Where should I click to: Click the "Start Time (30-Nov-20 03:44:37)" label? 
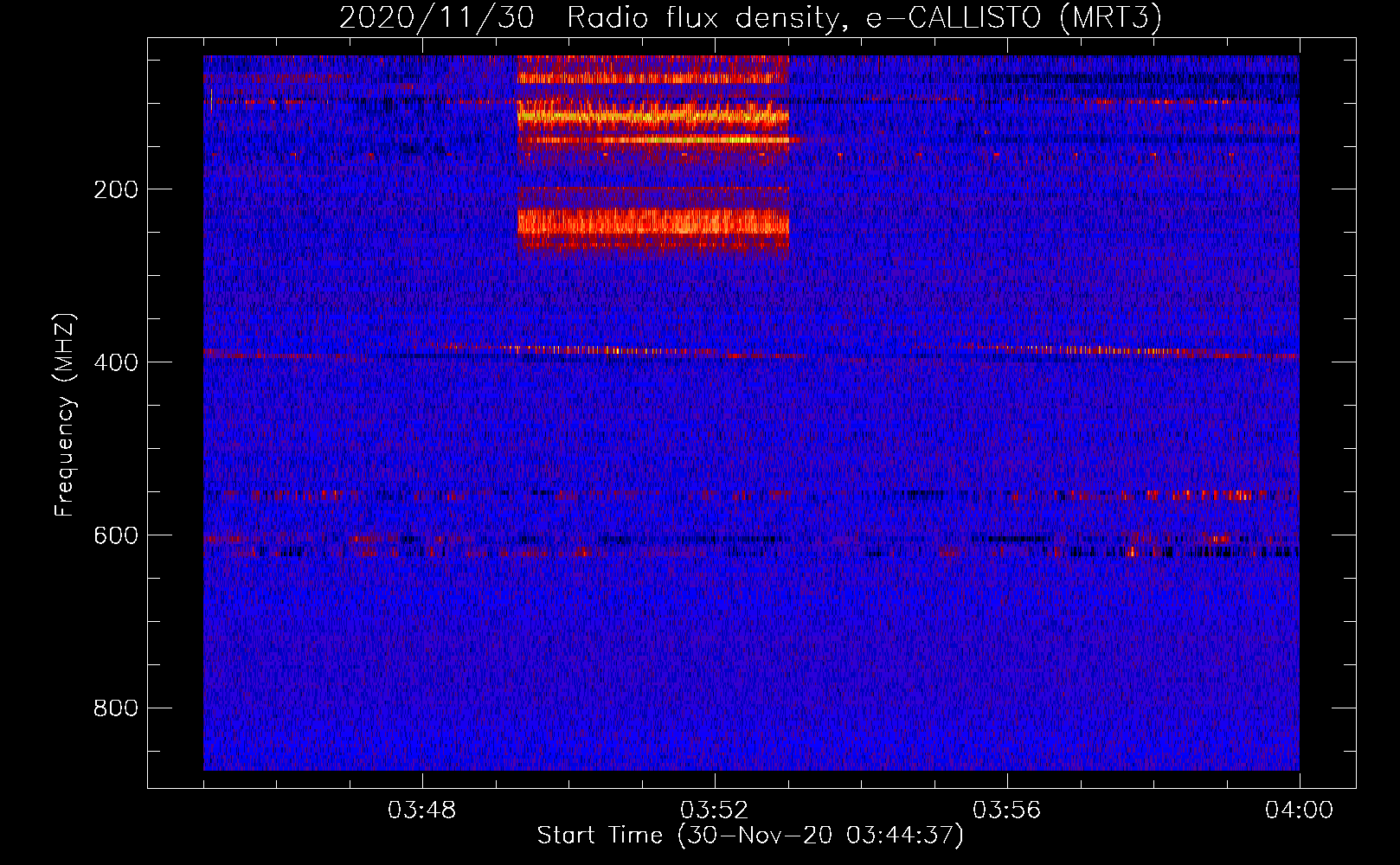point(750,836)
